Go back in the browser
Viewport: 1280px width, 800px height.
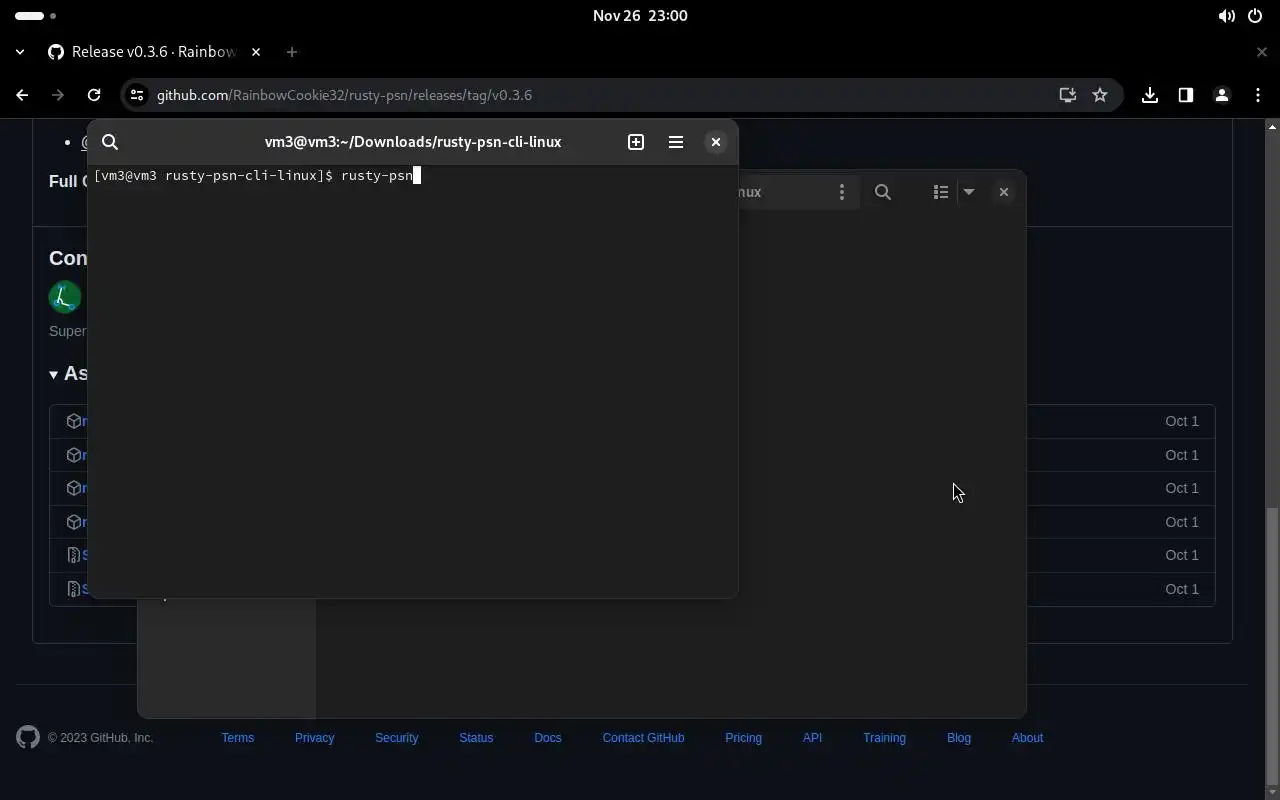click(22, 95)
